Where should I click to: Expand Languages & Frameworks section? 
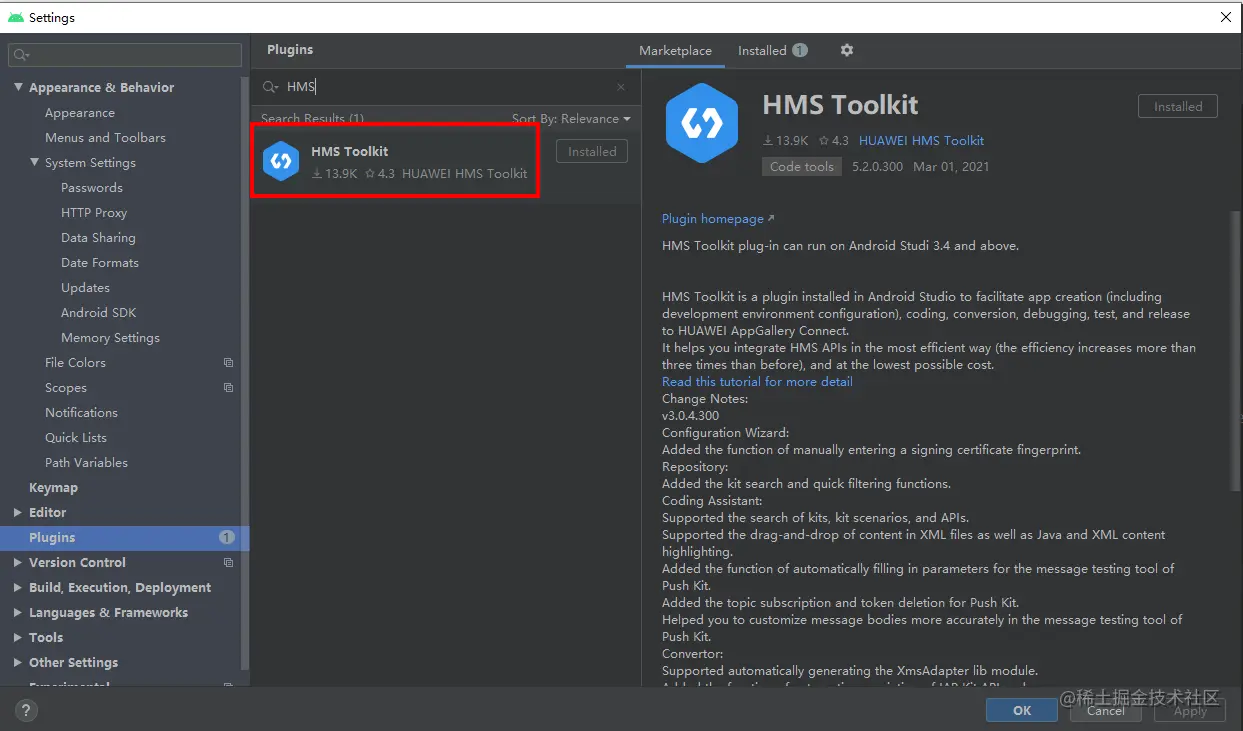click(18, 612)
